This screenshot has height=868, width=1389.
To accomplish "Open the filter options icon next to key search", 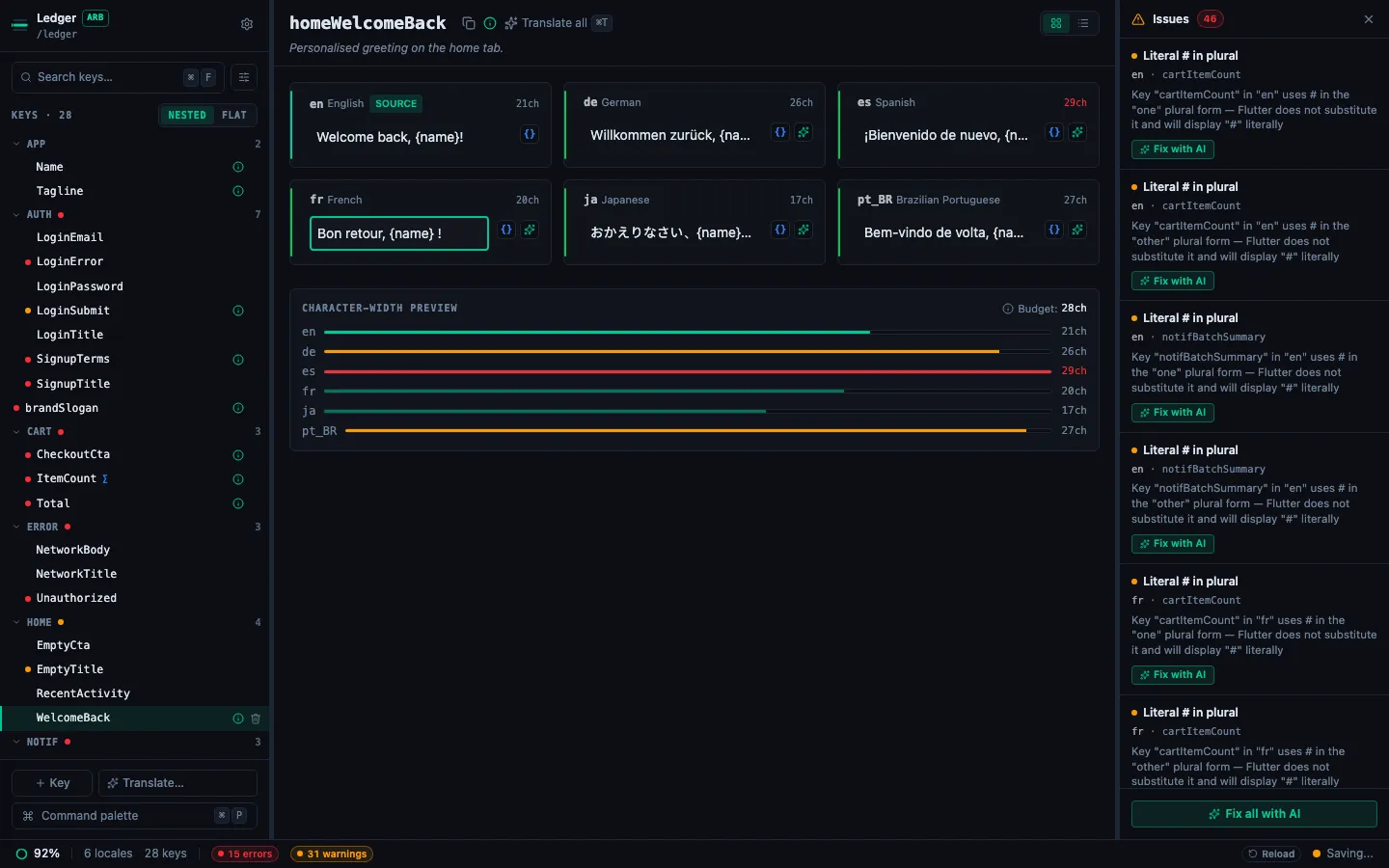I will (244, 77).
